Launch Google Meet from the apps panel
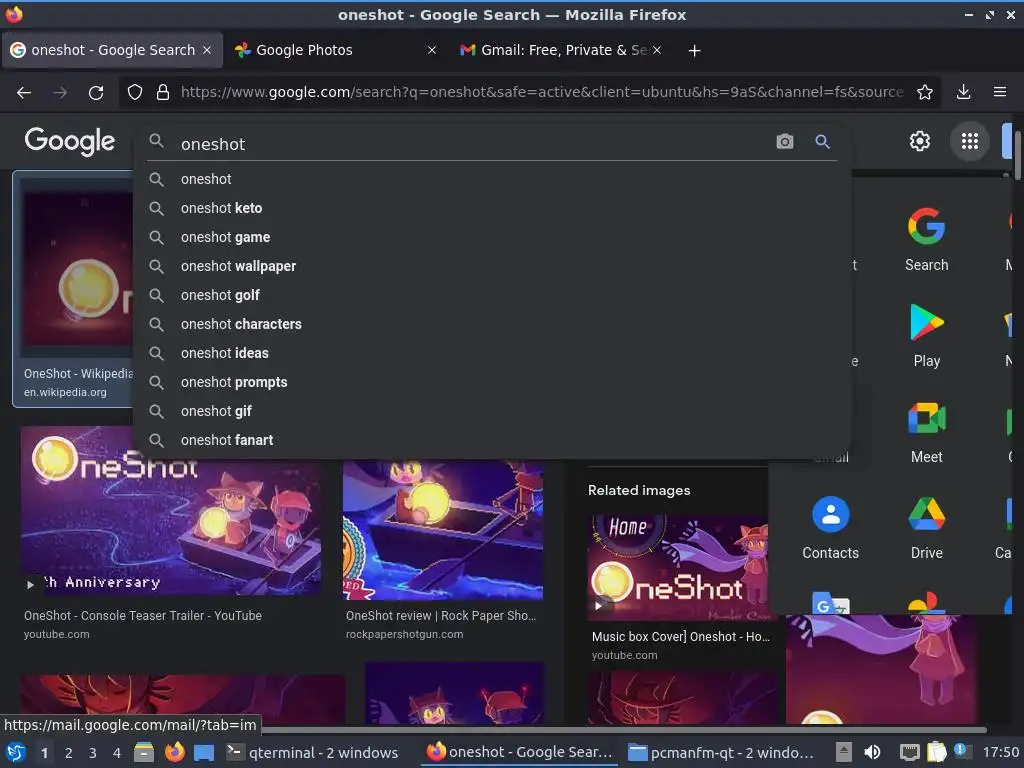 pos(927,432)
